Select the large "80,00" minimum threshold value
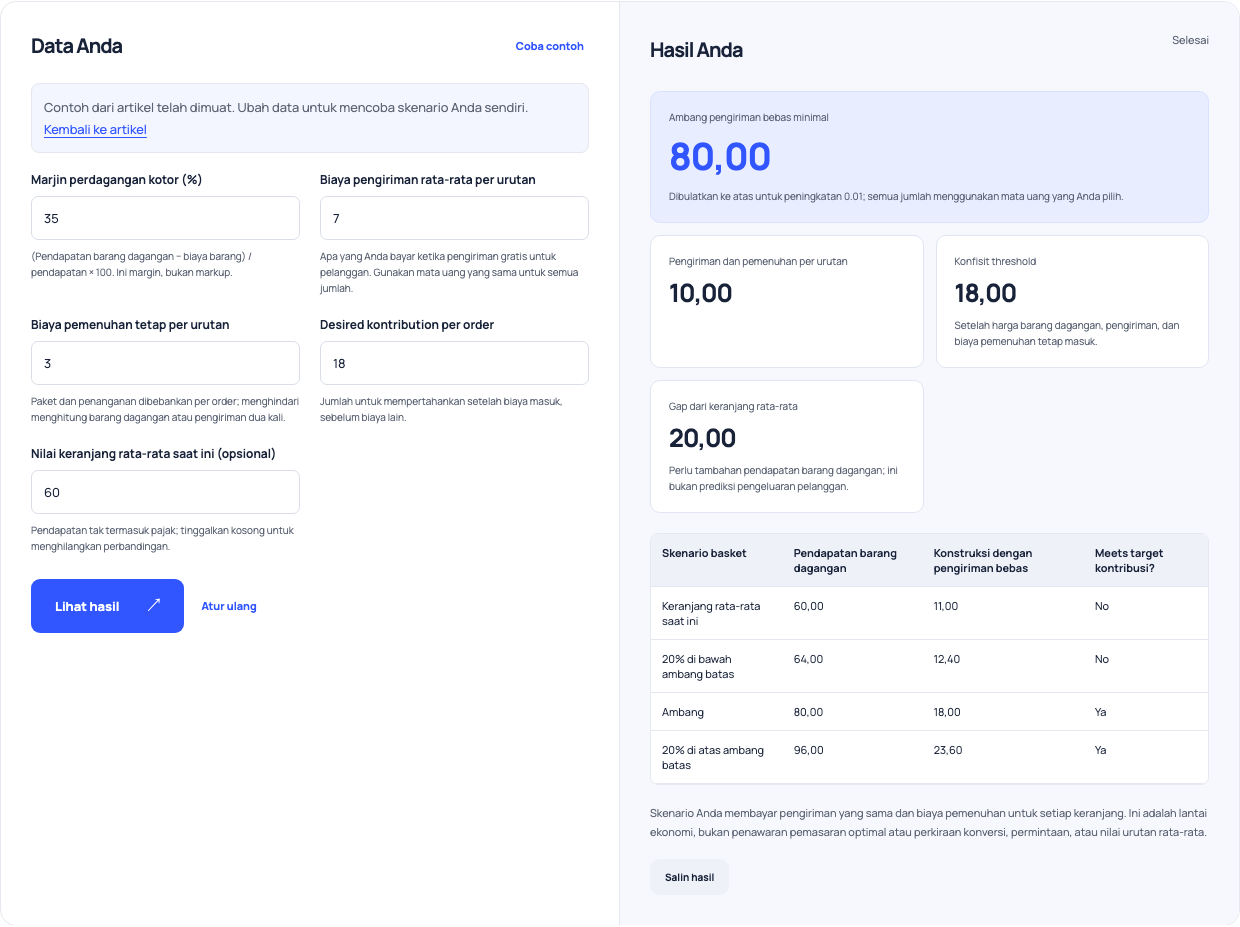 click(x=720, y=157)
